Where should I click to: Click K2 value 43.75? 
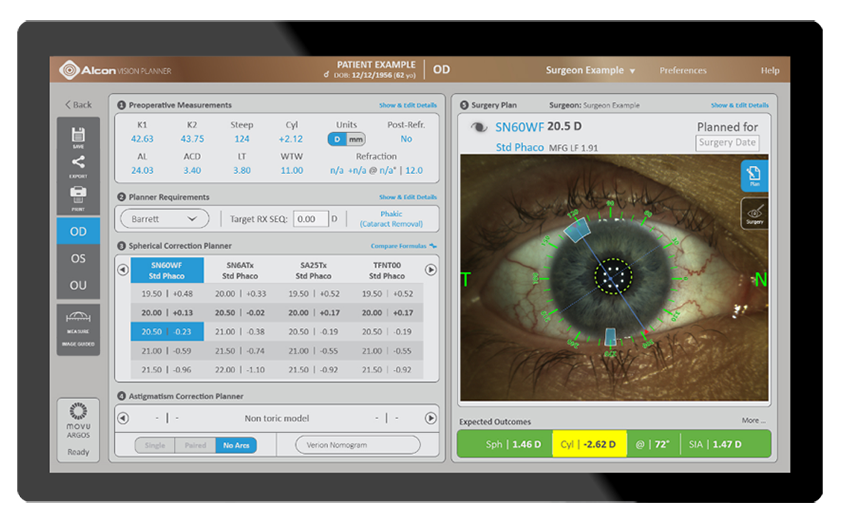click(192, 139)
